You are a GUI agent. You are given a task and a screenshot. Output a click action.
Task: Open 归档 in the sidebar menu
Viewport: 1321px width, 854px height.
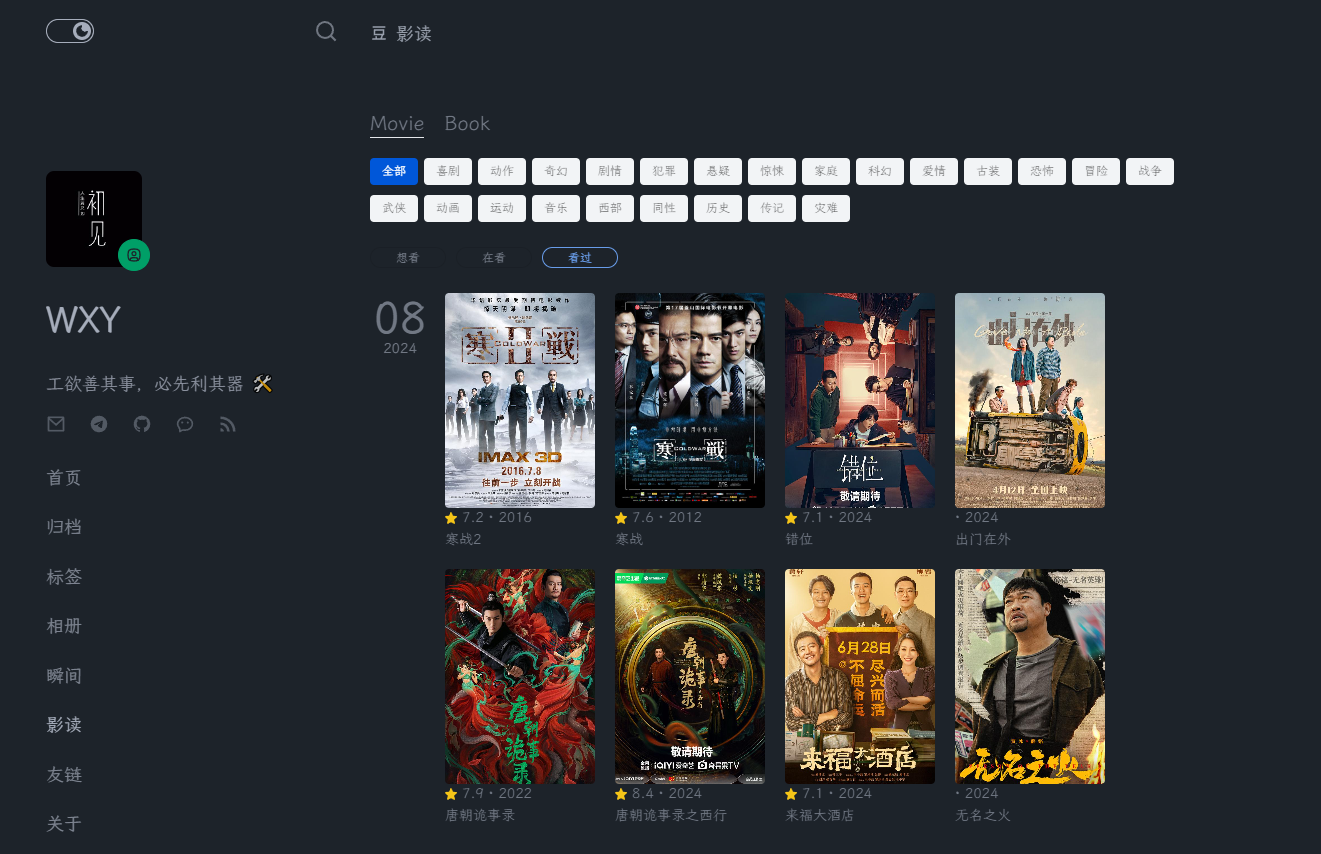(64, 527)
